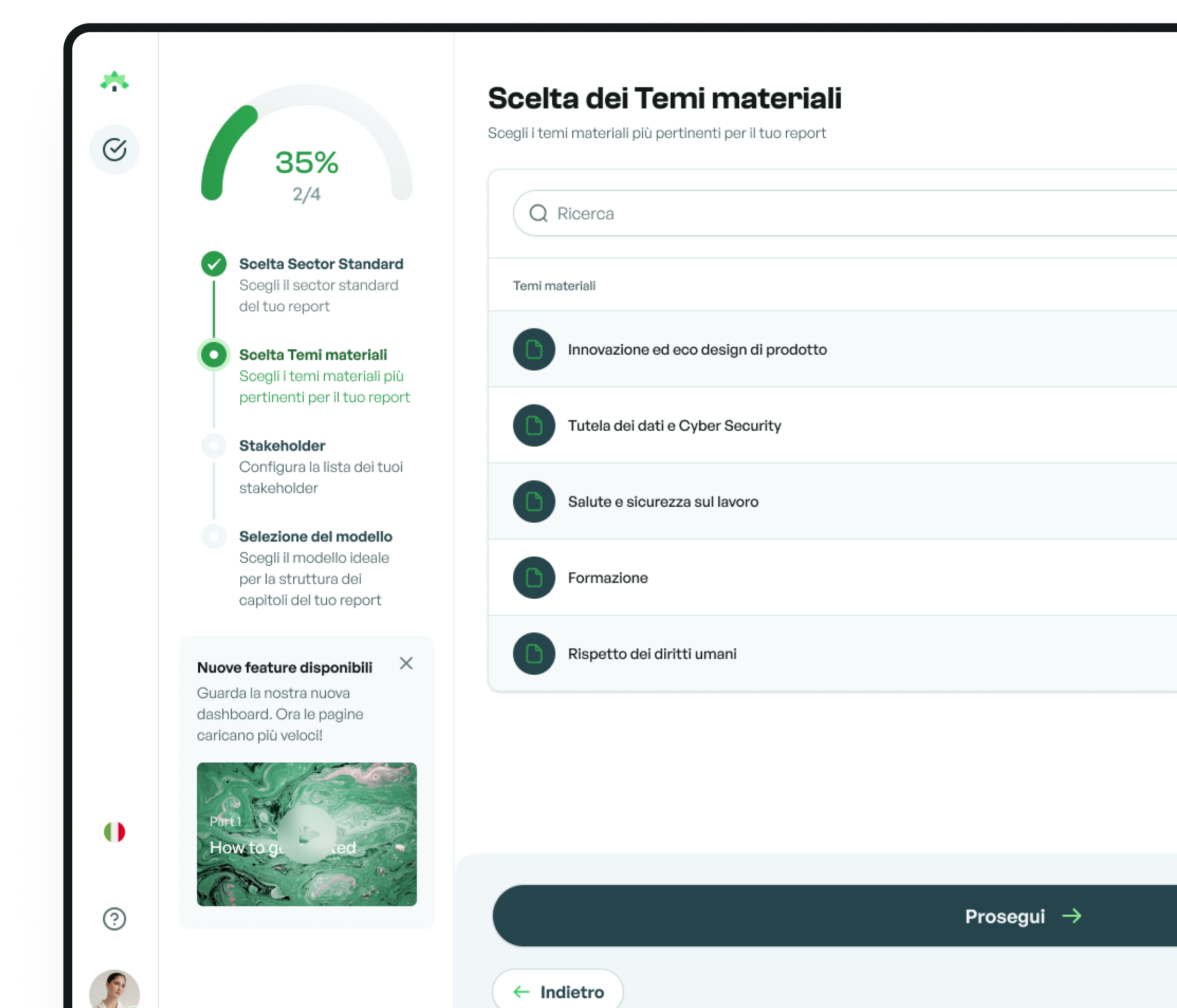Click the green leaf app logo
This screenshot has width=1177, height=1008.
(114, 82)
